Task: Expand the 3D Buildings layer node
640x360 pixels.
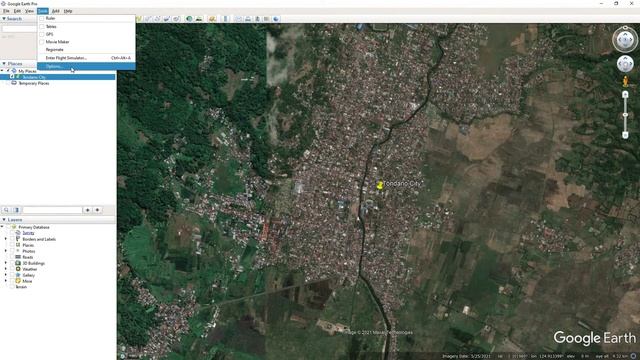Action: pos(6,263)
